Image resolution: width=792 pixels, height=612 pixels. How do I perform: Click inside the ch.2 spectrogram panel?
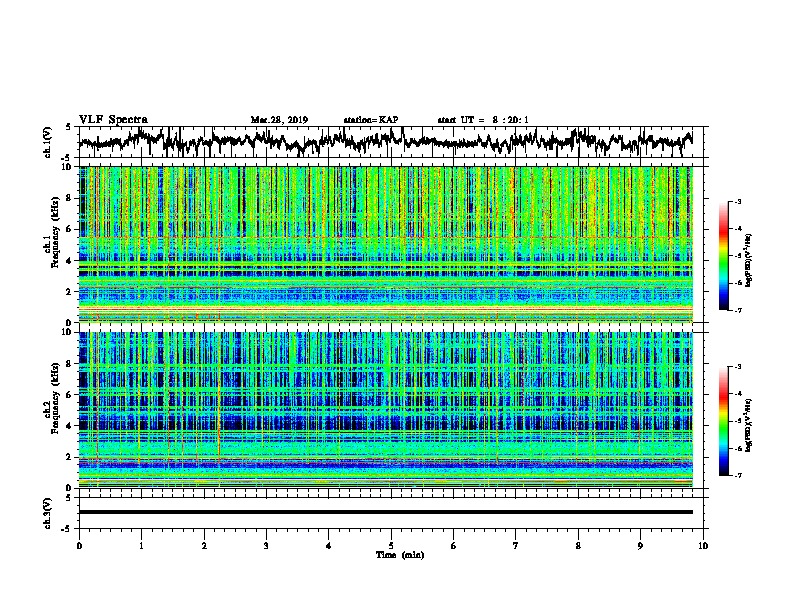point(385,410)
